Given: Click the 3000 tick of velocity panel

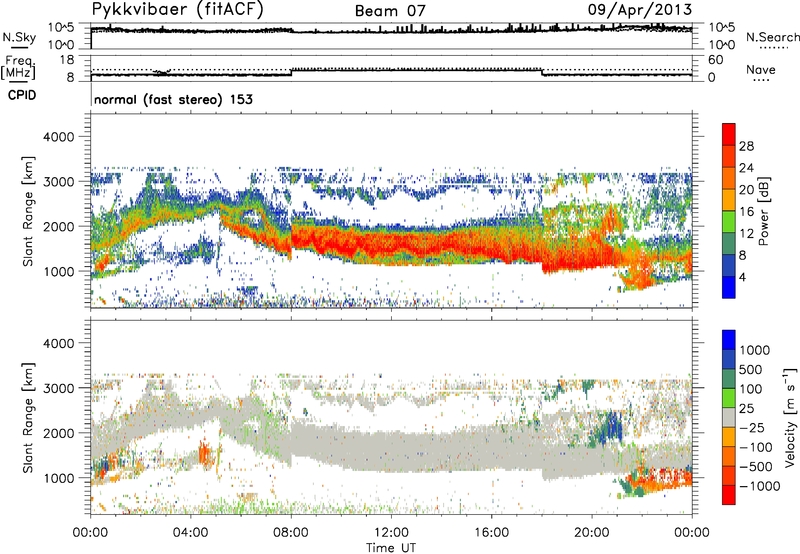Looking at the screenshot, I should coord(58,388).
